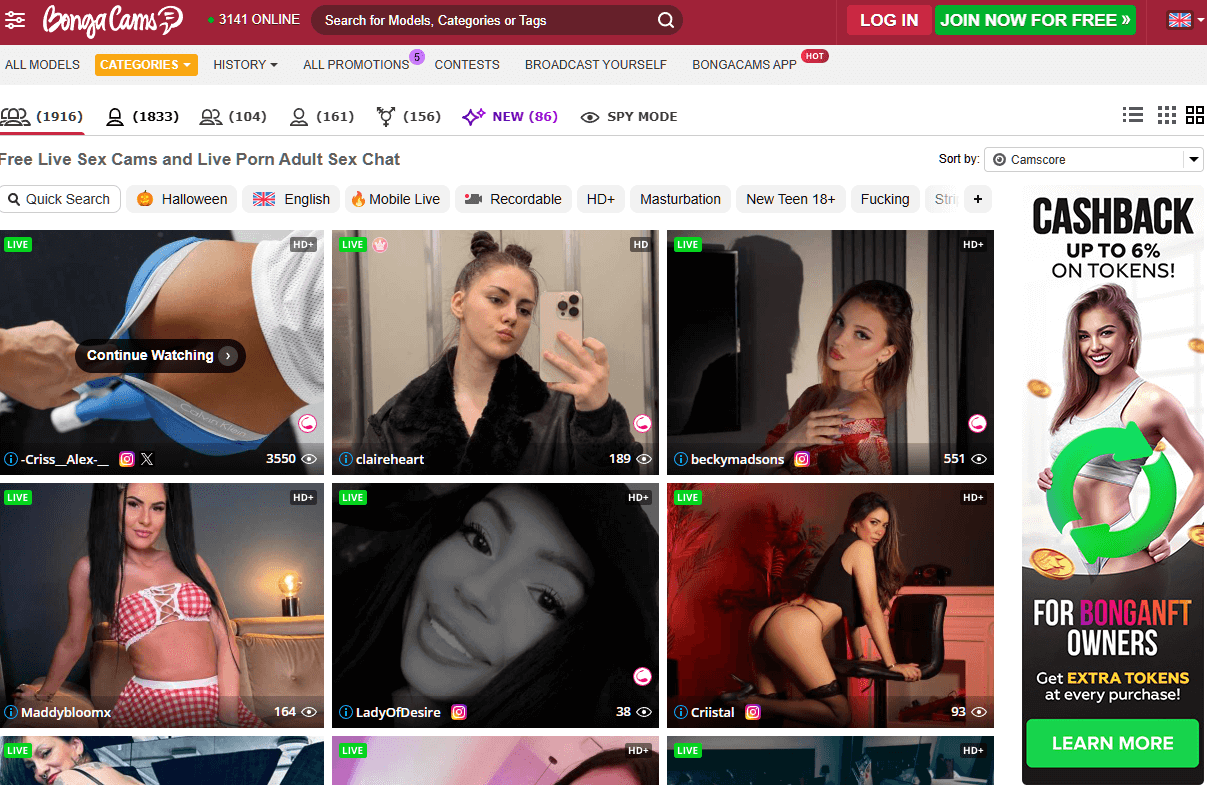The width and height of the screenshot is (1207, 785).
Task: Open the CONTESTS menu item
Action: click(x=466, y=65)
